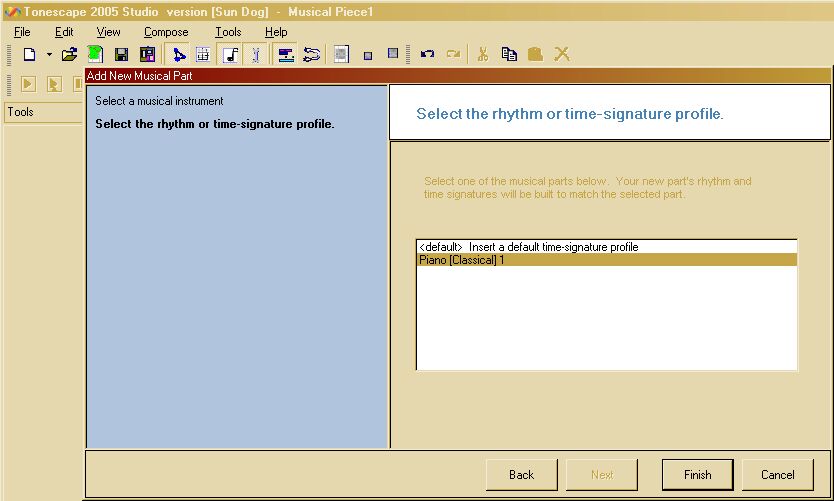Viewport: 834px width, 501px height.
Task: Click the colorful layout icon beside Save
Action: click(x=147, y=54)
